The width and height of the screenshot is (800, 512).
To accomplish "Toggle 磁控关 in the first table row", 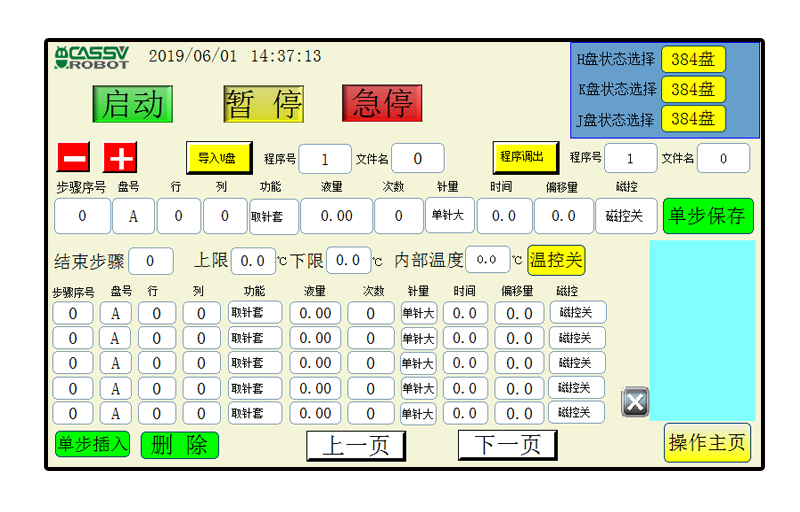I will click(x=577, y=313).
